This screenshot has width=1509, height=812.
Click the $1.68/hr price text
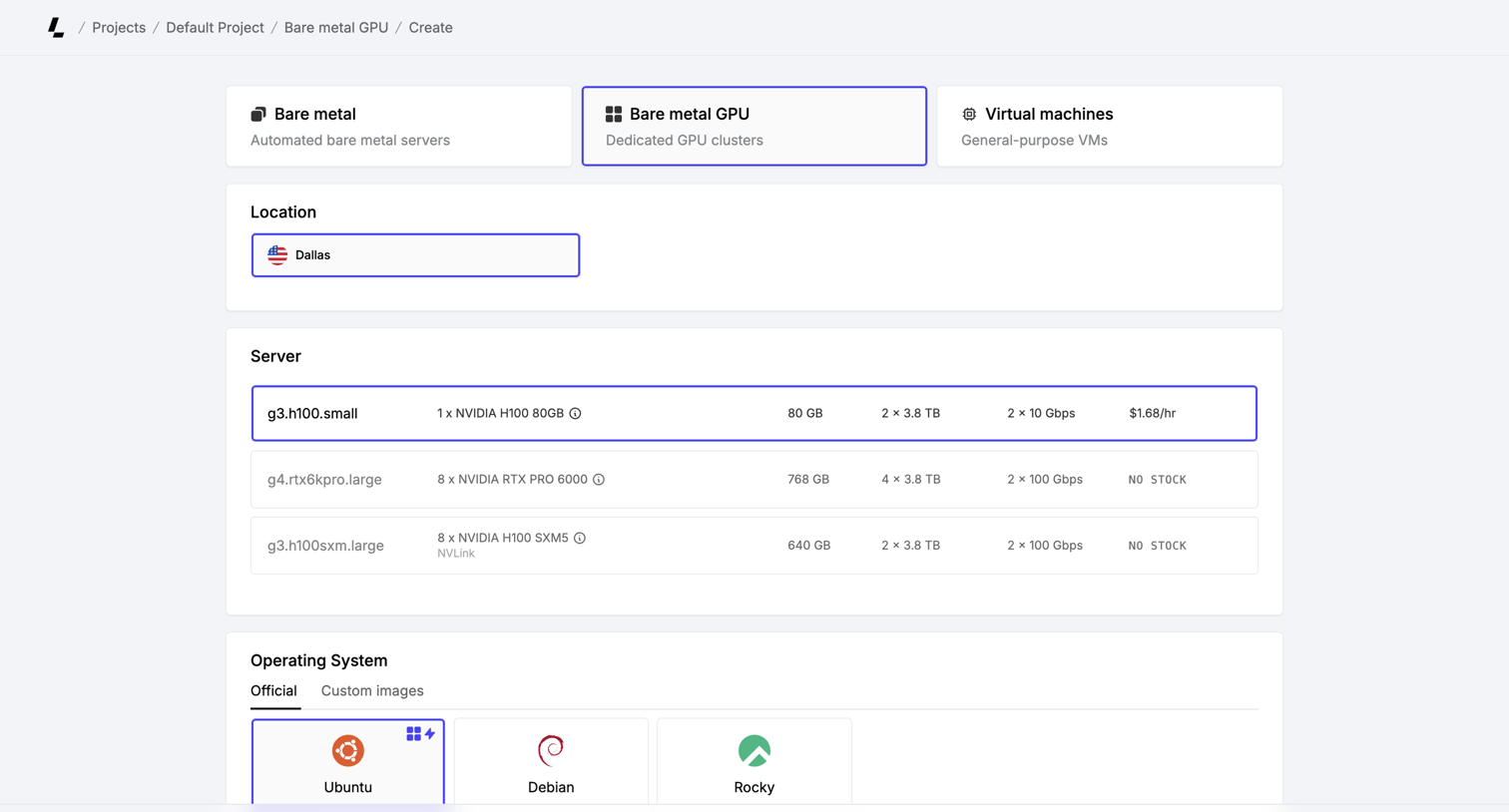pos(1153,413)
